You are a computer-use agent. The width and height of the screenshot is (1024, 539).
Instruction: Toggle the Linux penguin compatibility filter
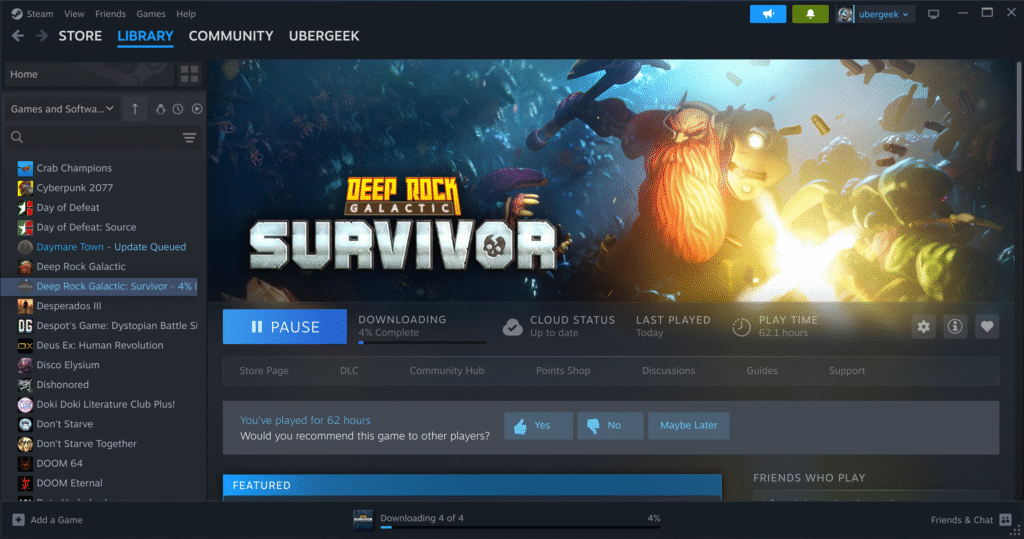[x=162, y=109]
